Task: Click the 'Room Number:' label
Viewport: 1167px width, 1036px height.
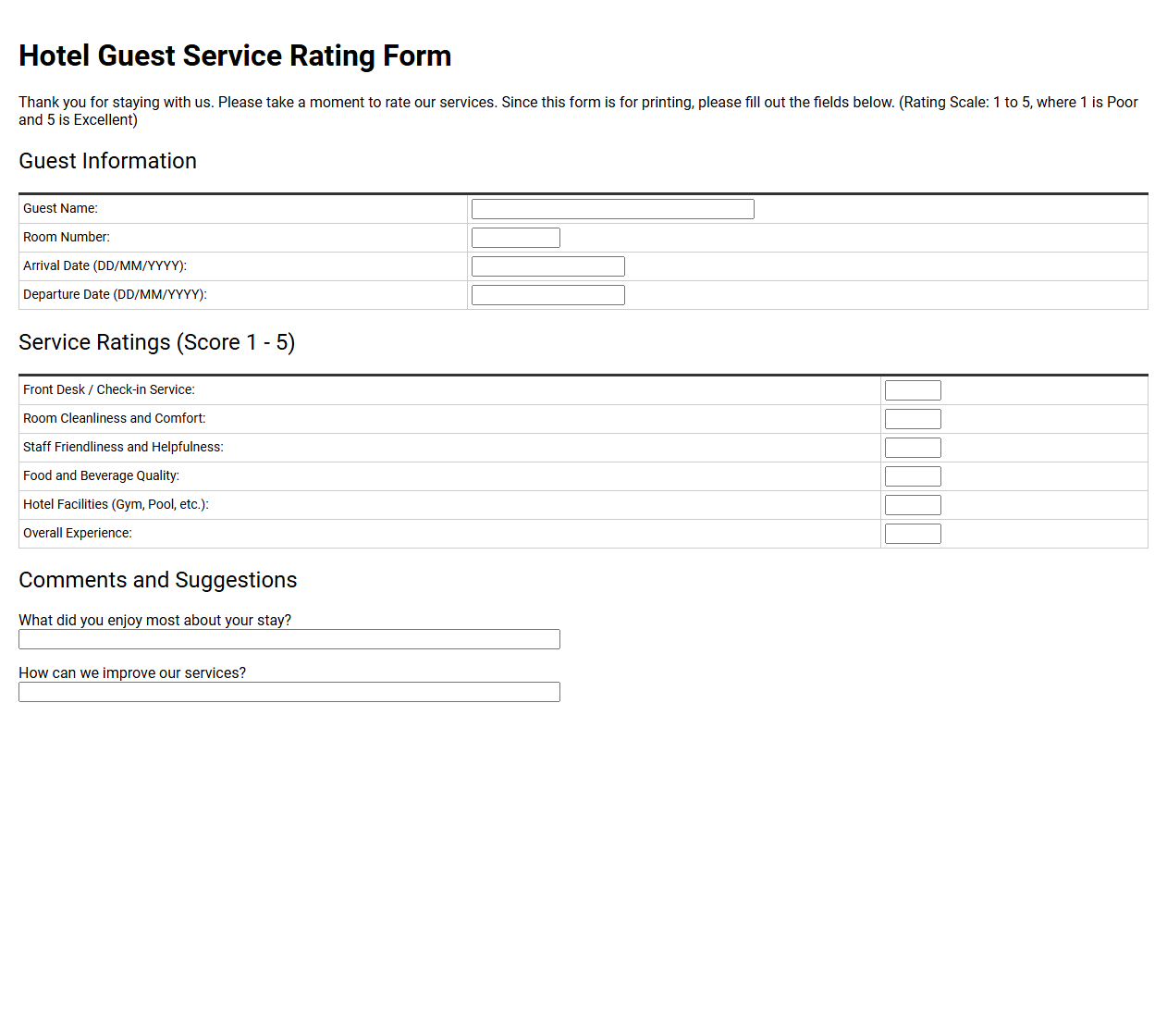Action: 67,238
